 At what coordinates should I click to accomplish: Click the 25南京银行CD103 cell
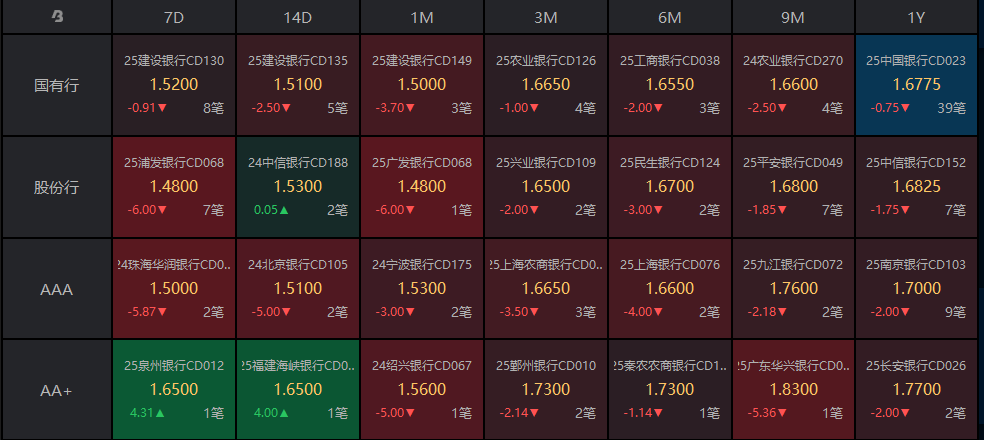[x=916, y=289]
